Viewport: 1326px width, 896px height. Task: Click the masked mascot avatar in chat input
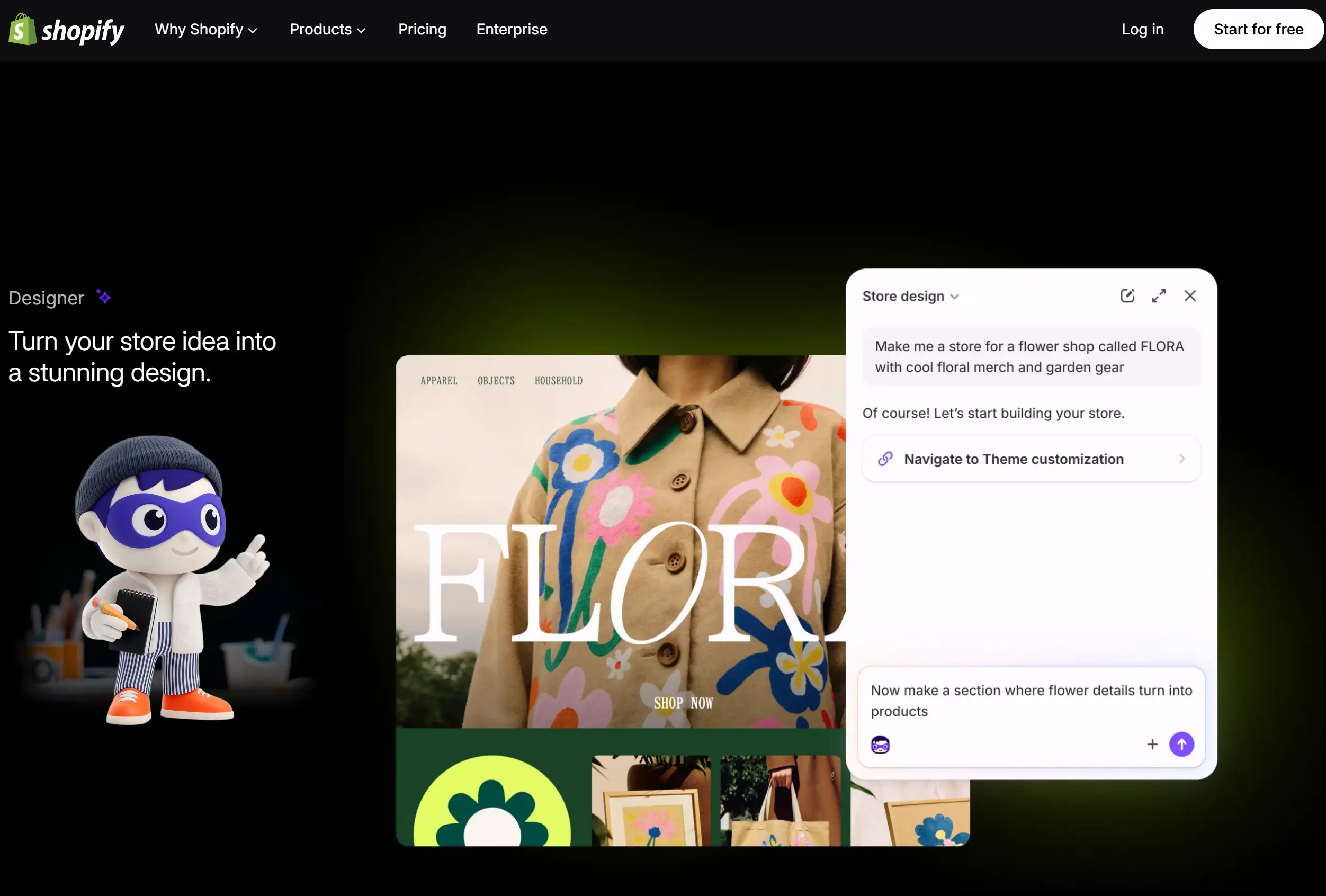pos(881,745)
